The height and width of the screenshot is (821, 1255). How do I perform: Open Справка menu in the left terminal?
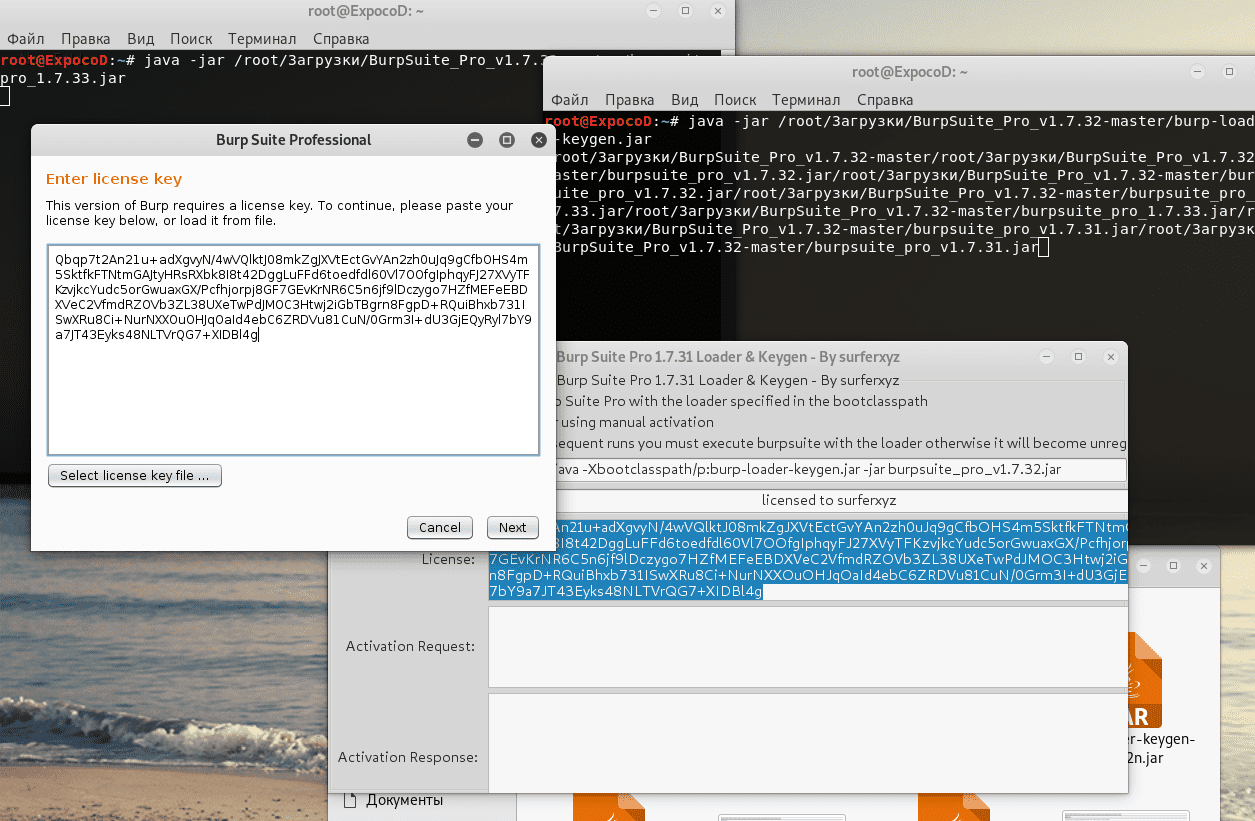tap(341, 39)
